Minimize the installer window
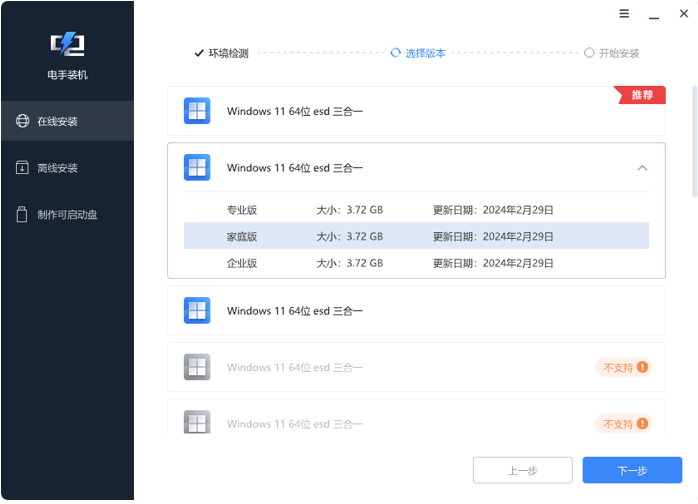 pyautogui.click(x=654, y=17)
